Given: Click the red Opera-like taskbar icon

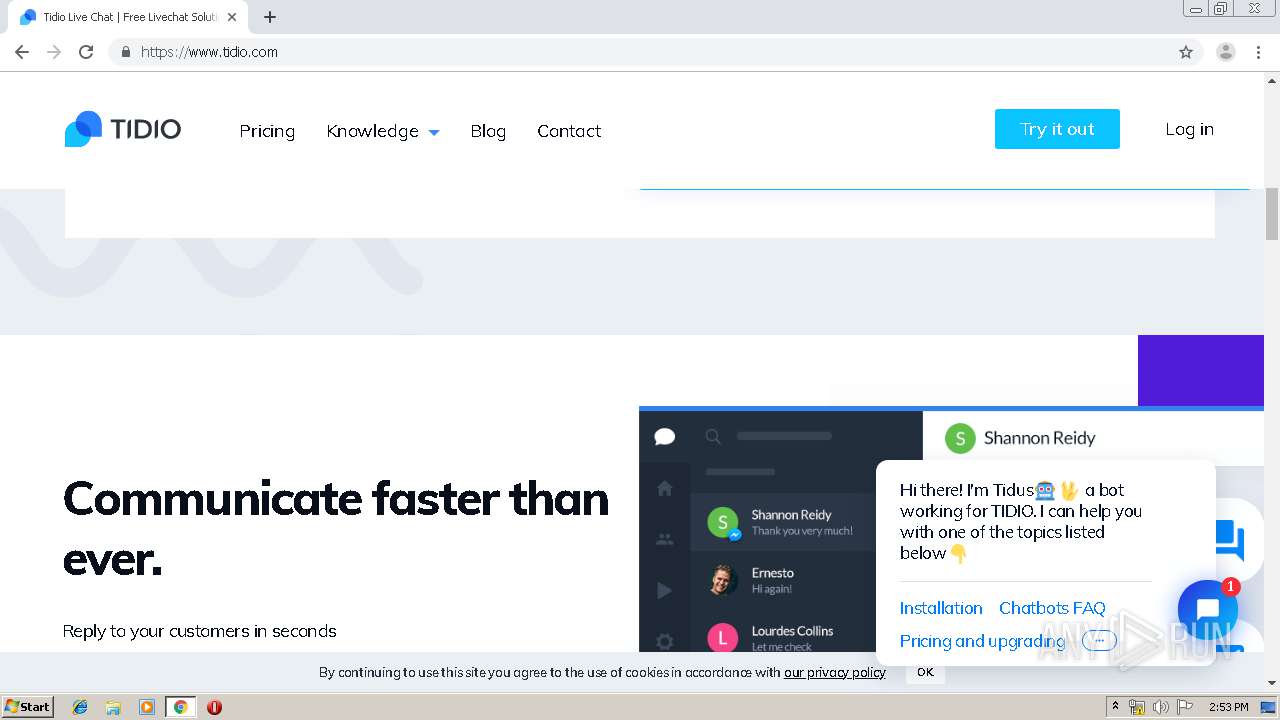Looking at the screenshot, I should [214, 707].
